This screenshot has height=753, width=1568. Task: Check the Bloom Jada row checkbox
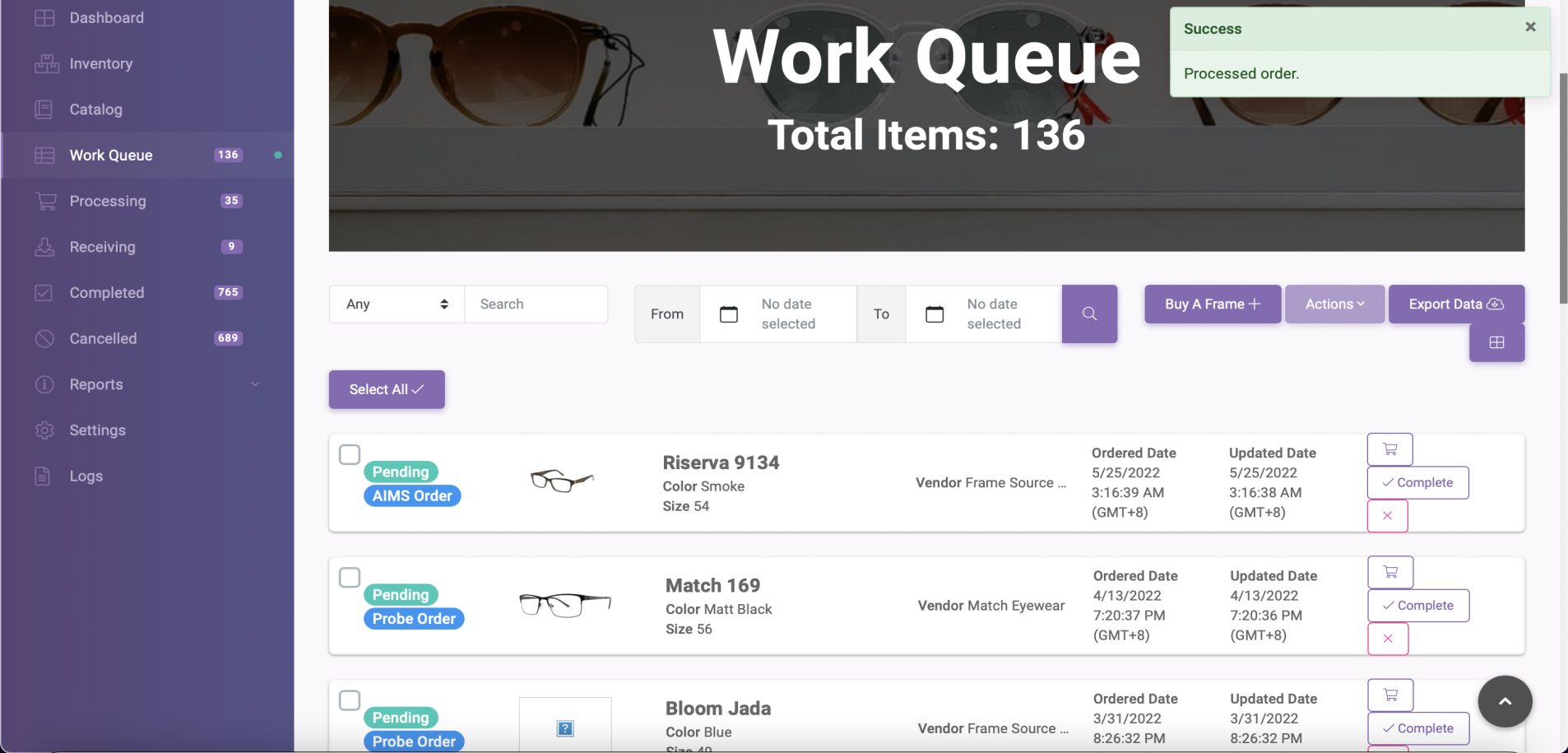(350, 700)
